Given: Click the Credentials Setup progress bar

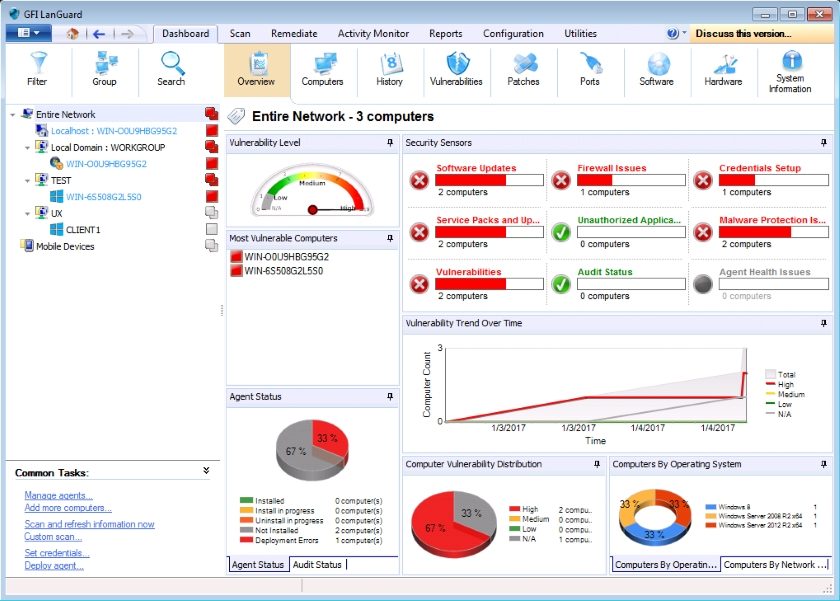Looking at the screenshot, I should tap(774, 180).
